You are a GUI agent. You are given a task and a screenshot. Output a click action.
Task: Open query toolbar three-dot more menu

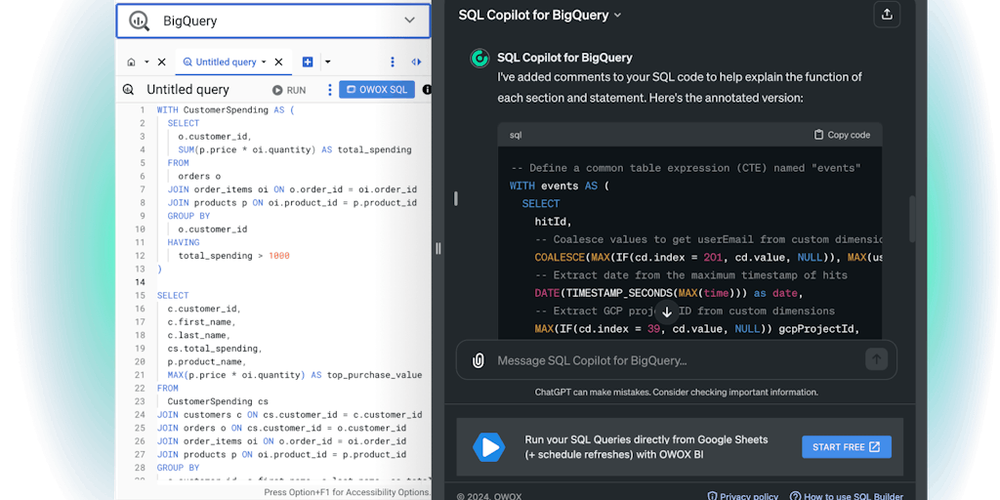coord(330,90)
